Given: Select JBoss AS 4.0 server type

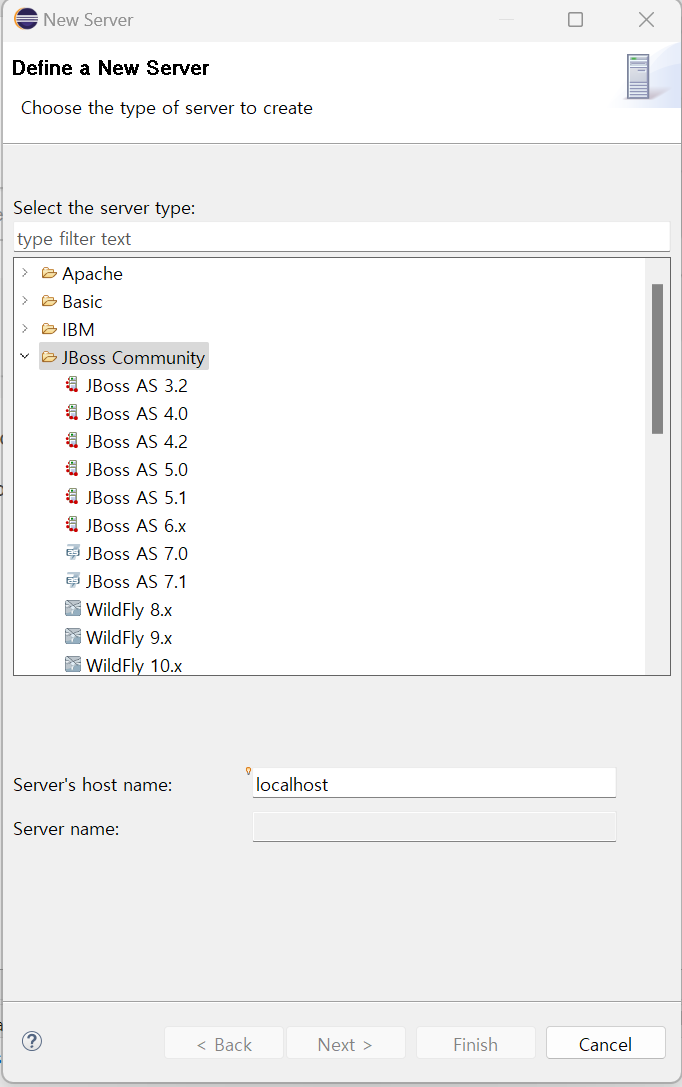Looking at the screenshot, I should coord(137,413).
